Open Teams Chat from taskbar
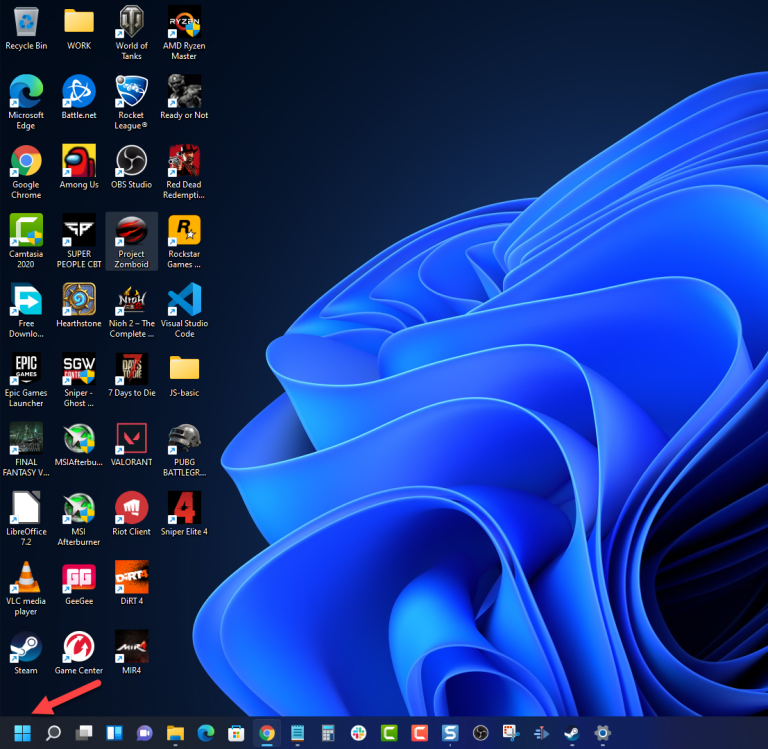 [144, 733]
